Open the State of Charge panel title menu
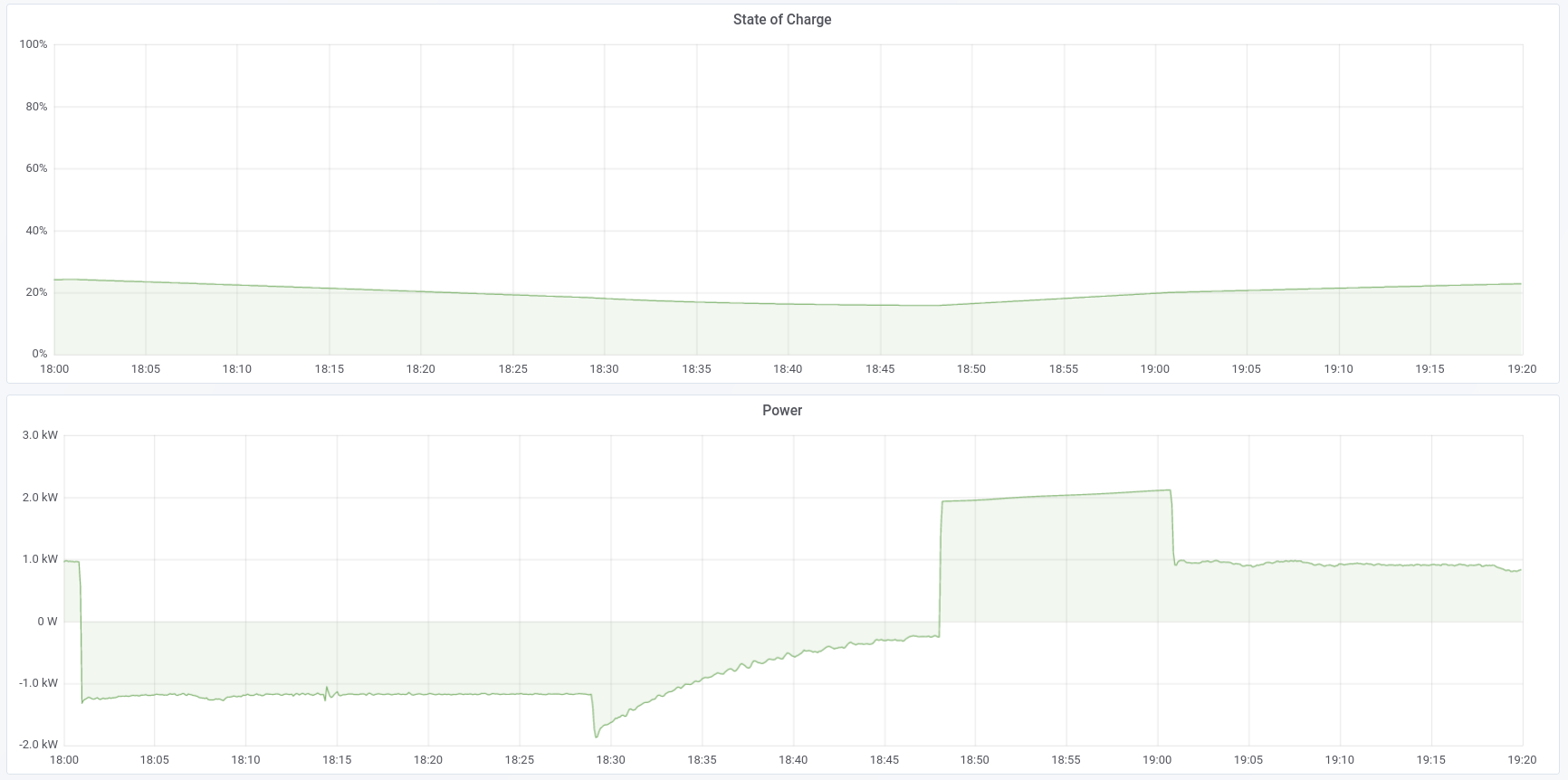 click(x=781, y=20)
